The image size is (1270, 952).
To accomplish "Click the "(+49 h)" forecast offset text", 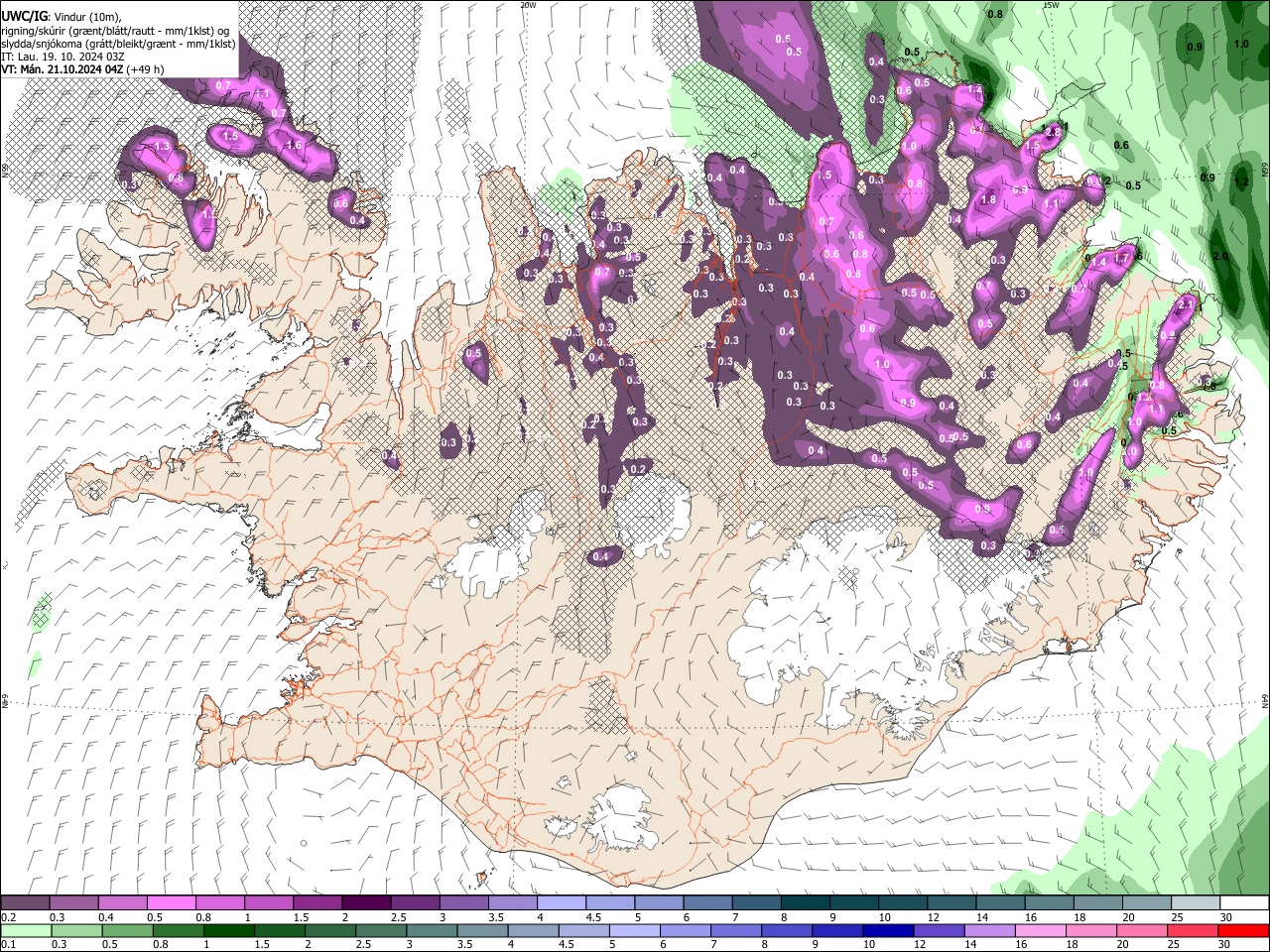I will coord(146,69).
